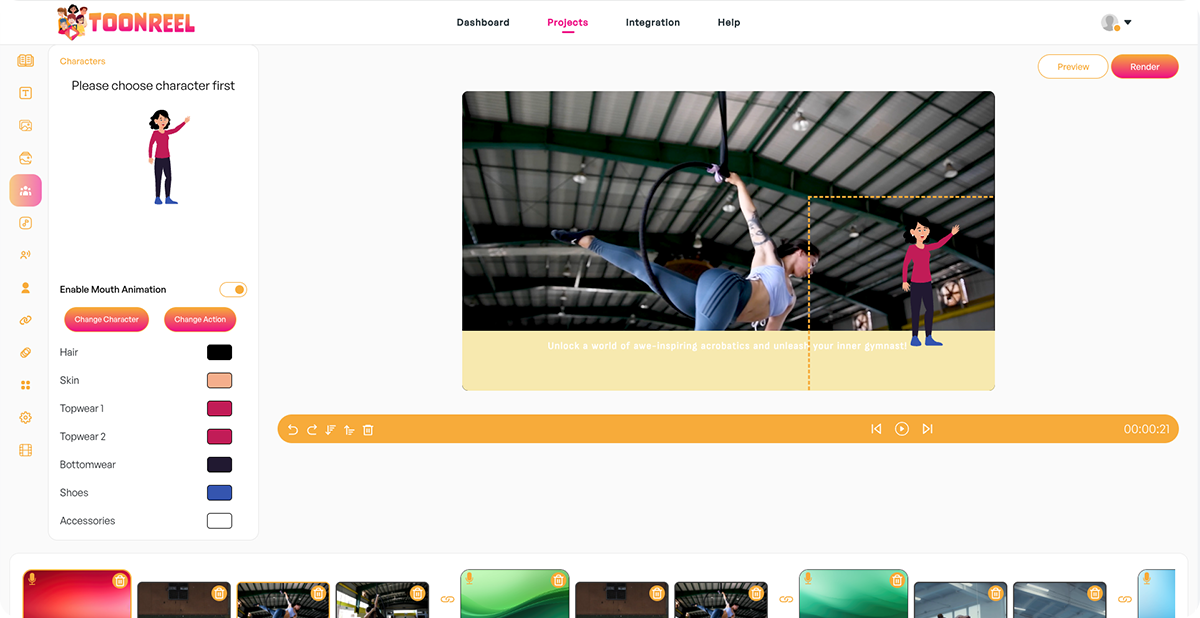Click microphone icon on first green scene
The image size is (1200, 618).
(x=470, y=579)
